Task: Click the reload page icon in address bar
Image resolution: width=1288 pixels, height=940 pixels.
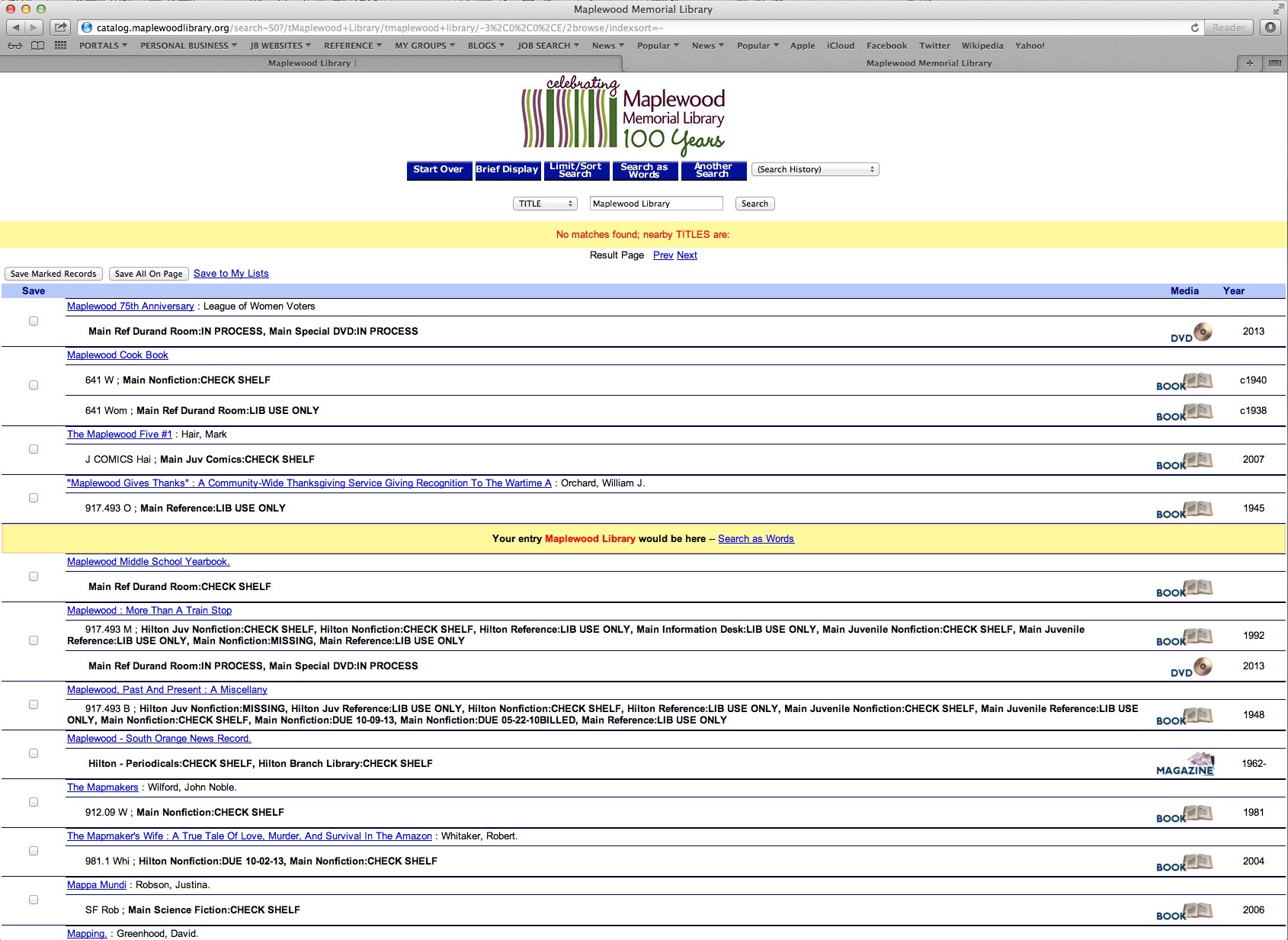Action: (x=1194, y=27)
